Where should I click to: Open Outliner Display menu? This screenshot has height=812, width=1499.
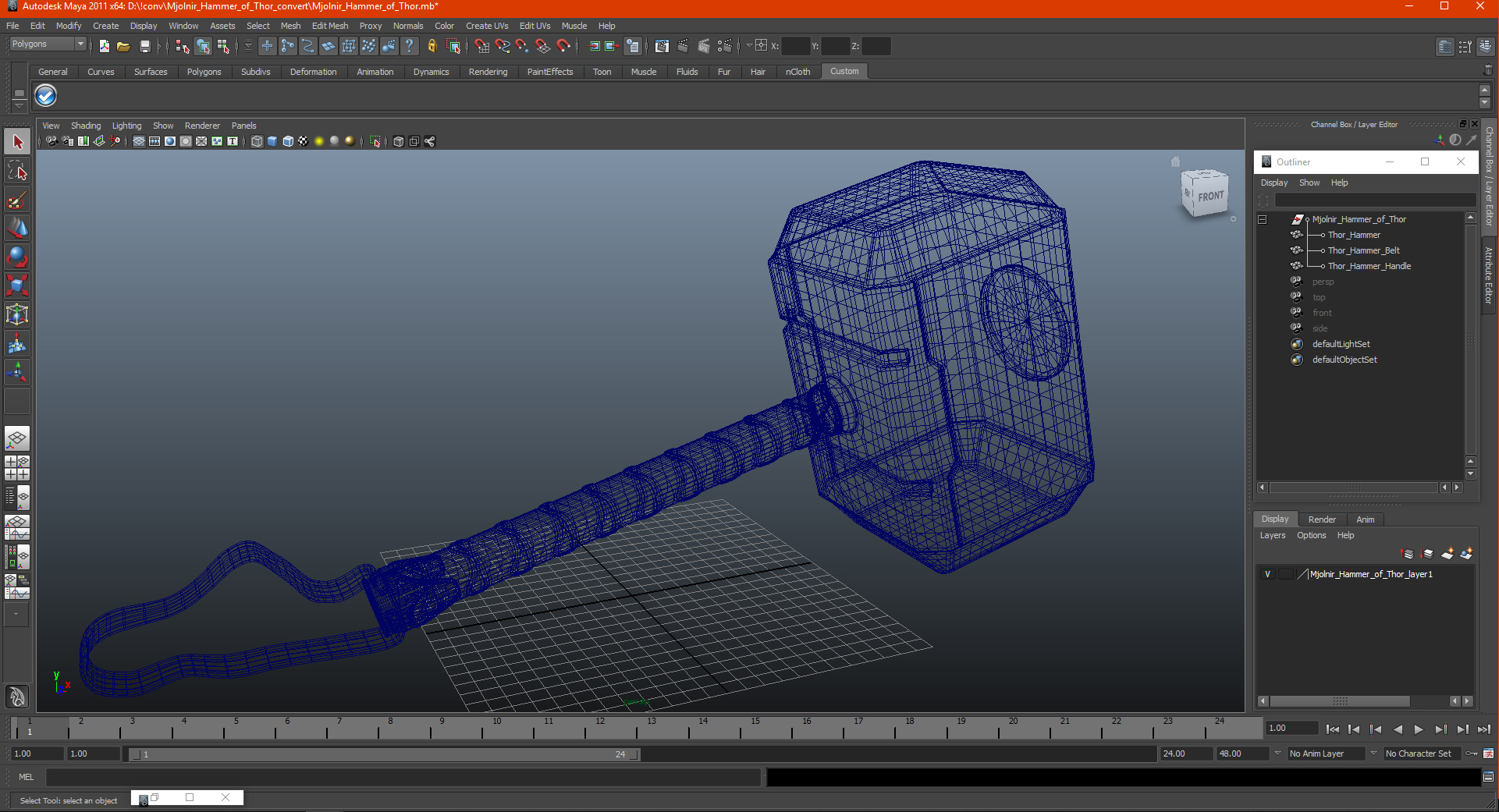1274,183
